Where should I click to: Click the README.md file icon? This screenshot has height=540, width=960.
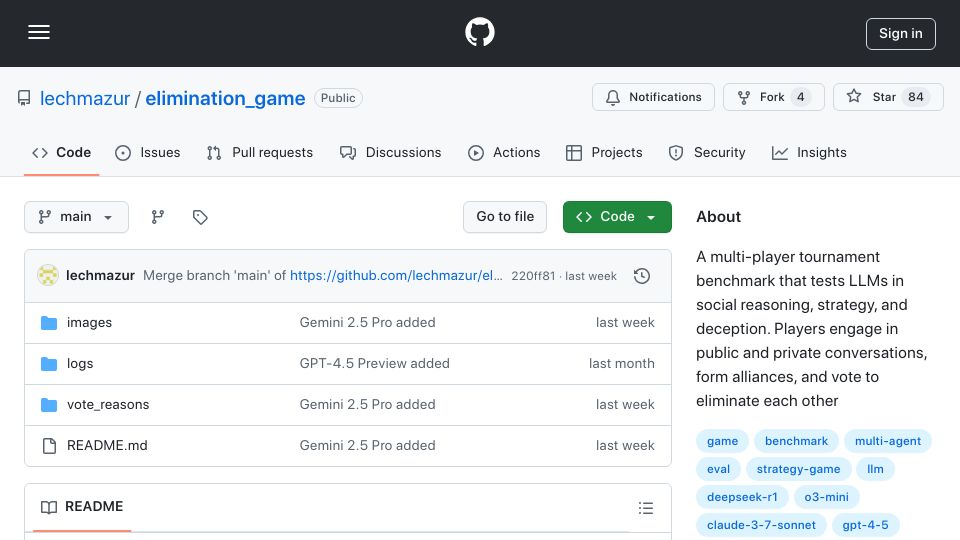click(49, 446)
